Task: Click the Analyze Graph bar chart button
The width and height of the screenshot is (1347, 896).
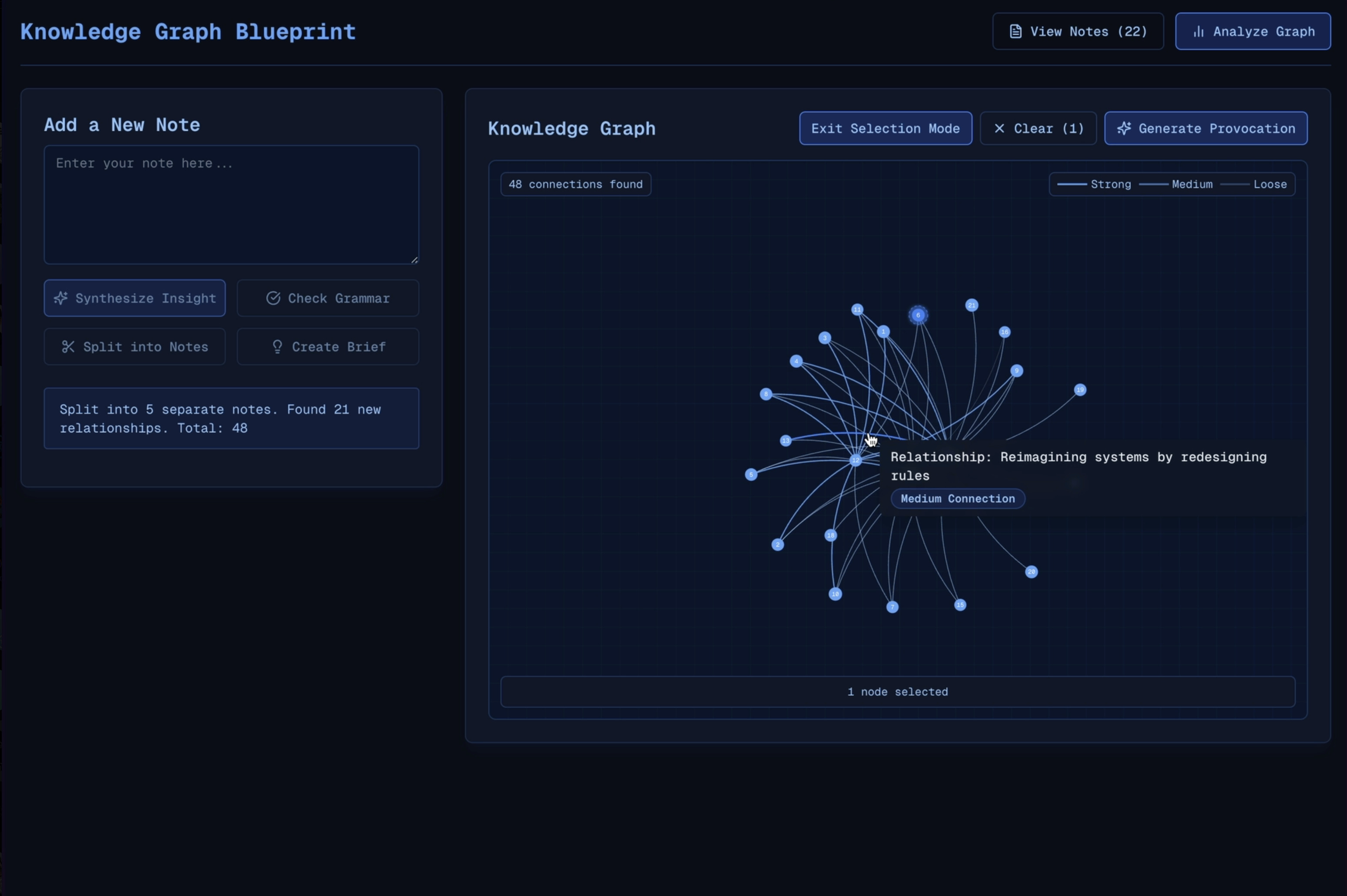Action: click(x=1253, y=31)
